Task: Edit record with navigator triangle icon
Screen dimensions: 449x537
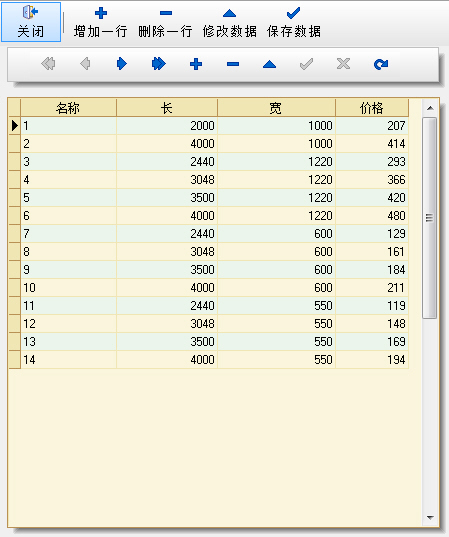Action: [x=270, y=64]
